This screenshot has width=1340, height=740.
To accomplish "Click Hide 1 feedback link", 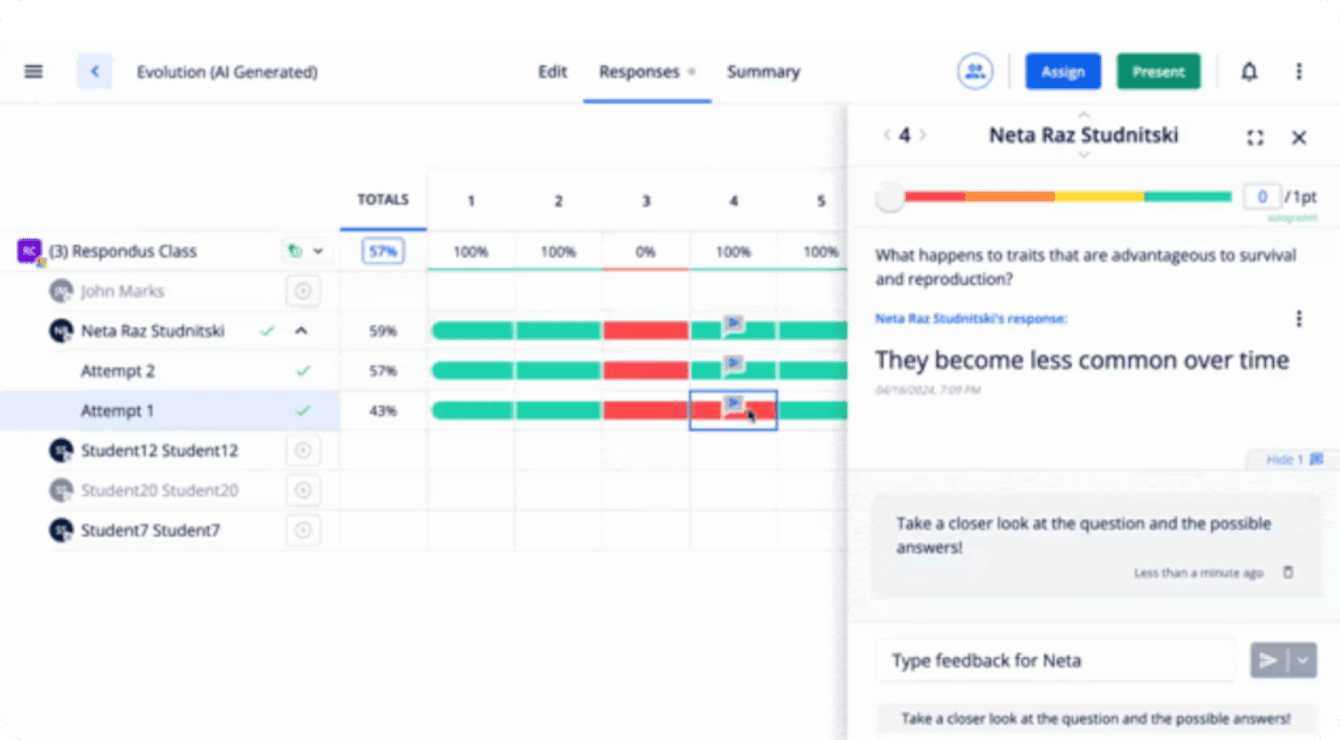I will click(1293, 460).
